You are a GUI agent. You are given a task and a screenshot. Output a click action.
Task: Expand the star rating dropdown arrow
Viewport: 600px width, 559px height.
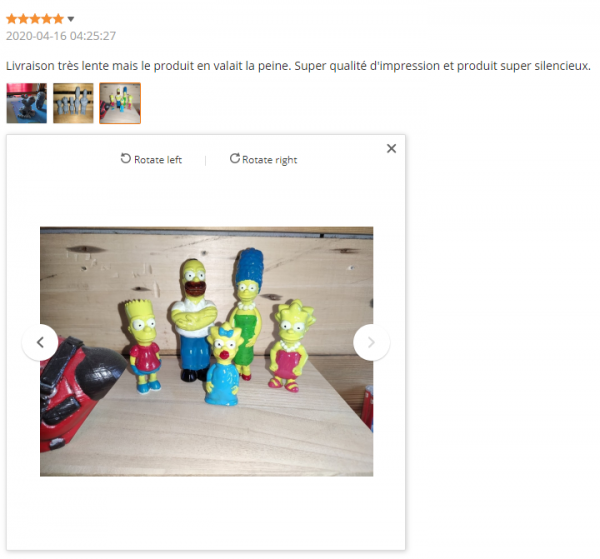[x=71, y=19]
